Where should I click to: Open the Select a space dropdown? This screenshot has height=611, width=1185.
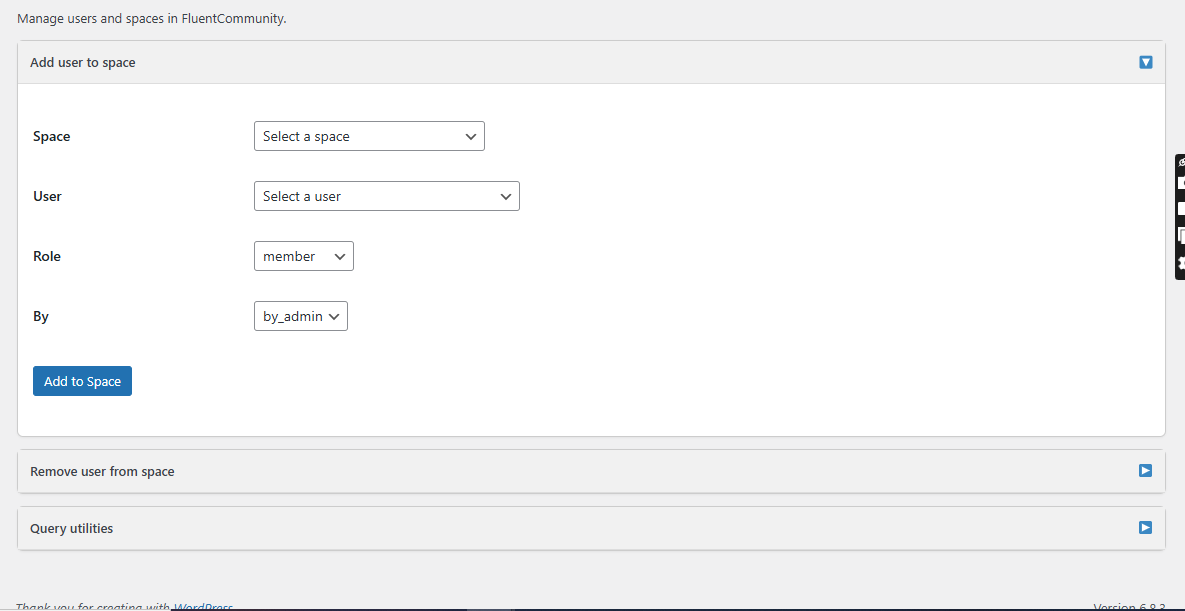369,136
